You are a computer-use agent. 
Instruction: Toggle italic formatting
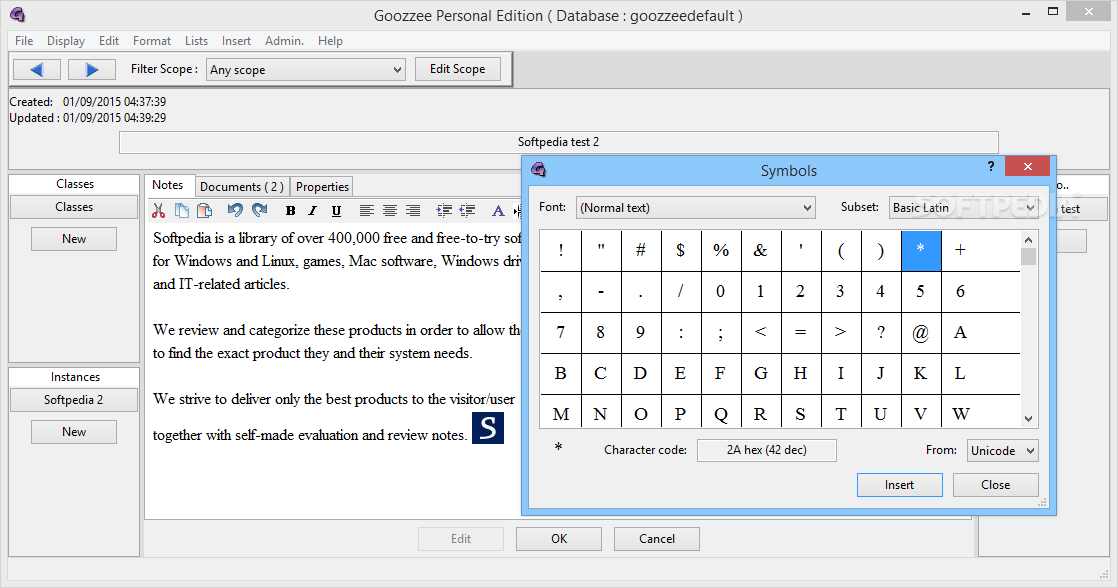click(312, 210)
